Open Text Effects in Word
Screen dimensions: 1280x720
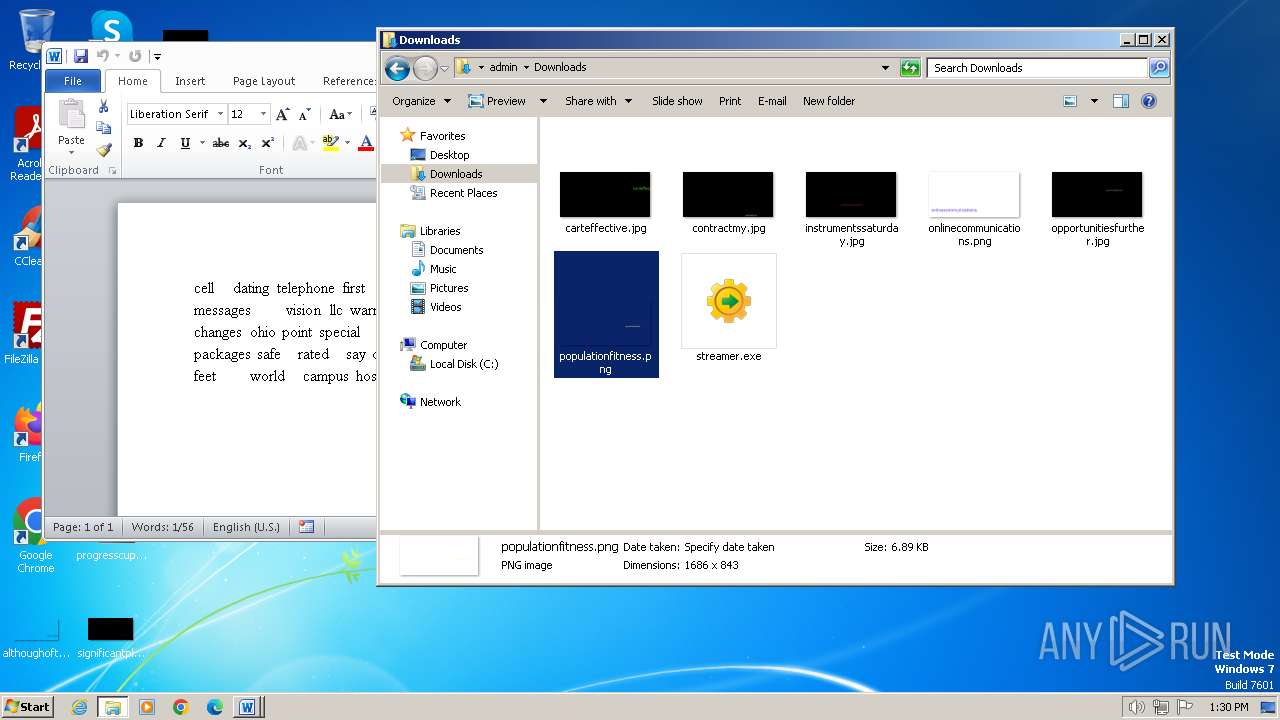click(299, 143)
